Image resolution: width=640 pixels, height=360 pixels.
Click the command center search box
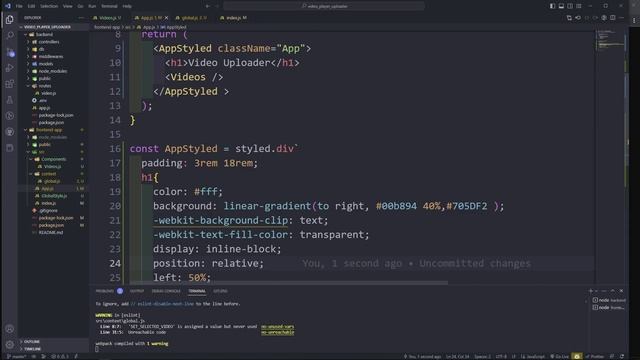click(x=324, y=6)
